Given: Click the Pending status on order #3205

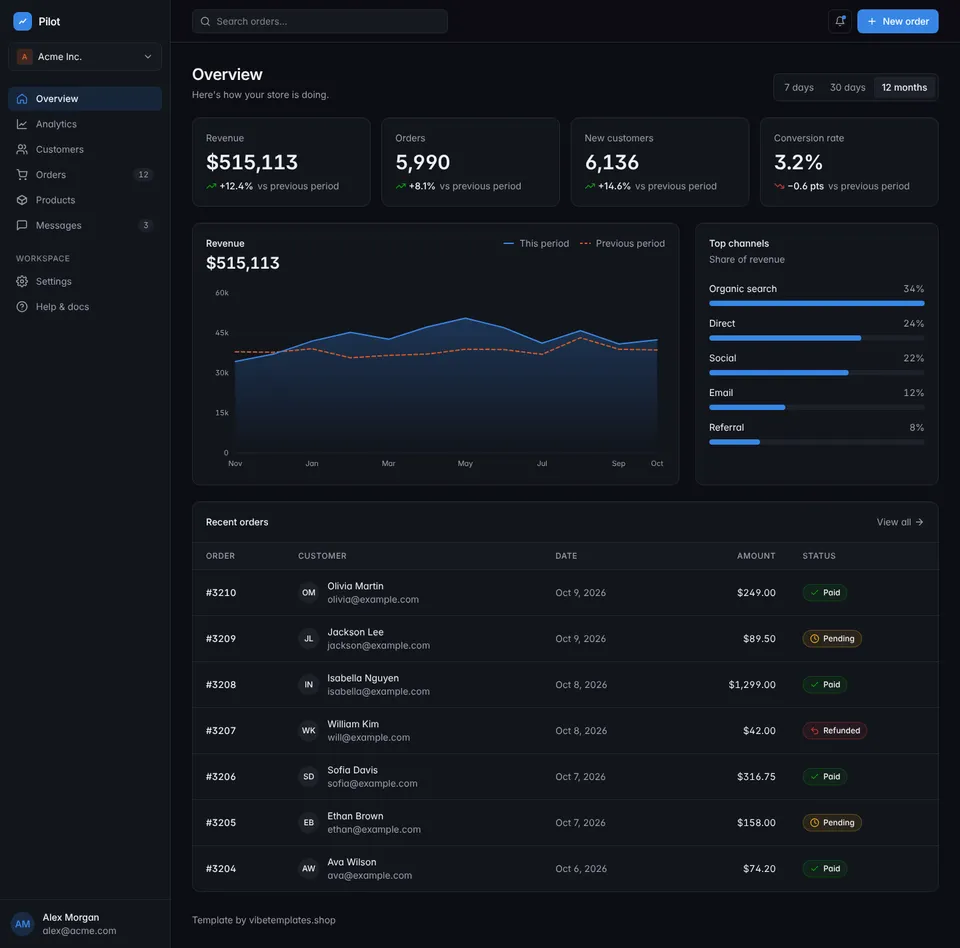Looking at the screenshot, I should point(832,822).
